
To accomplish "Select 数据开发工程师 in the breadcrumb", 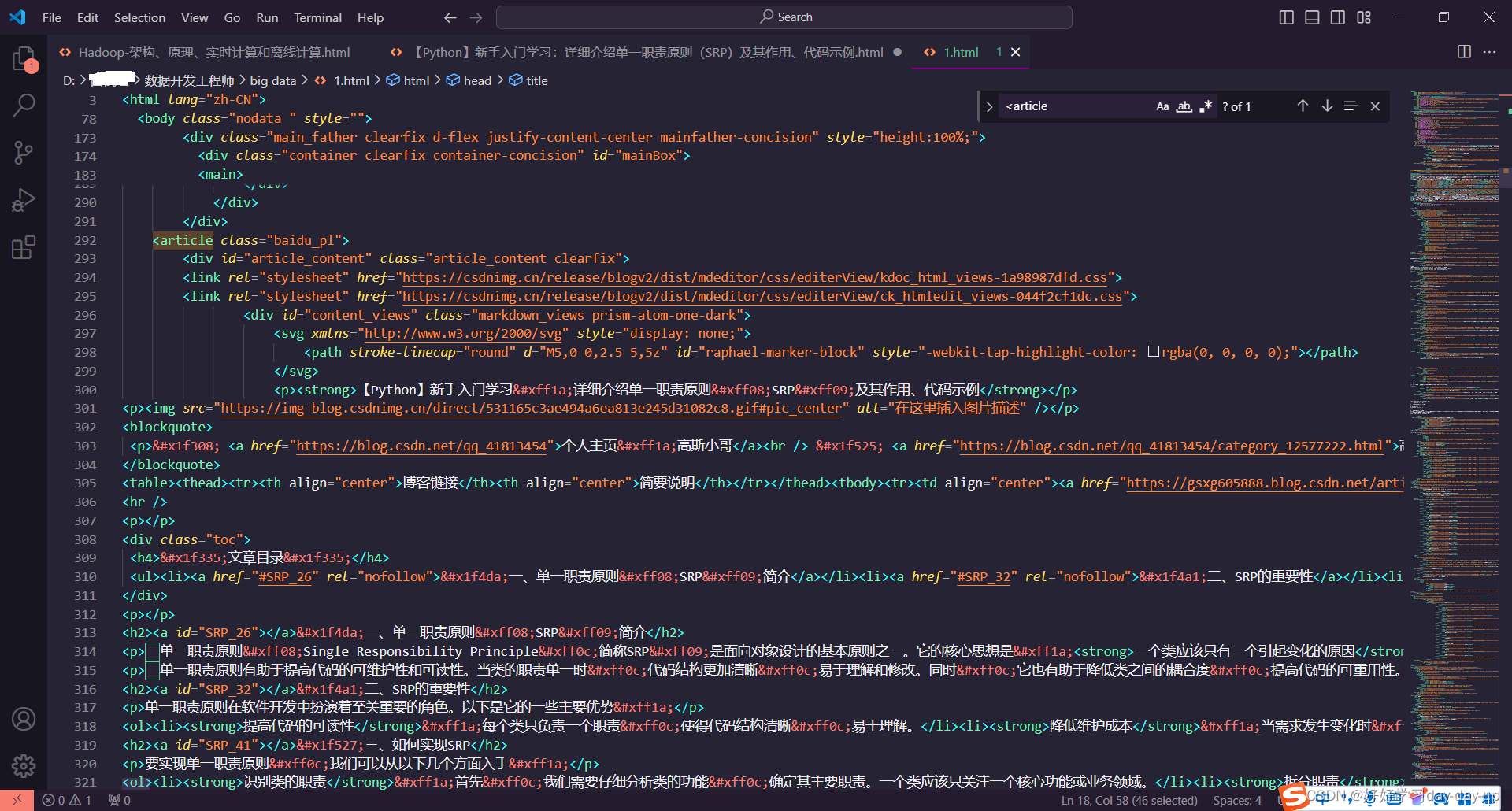I will pyautogui.click(x=189, y=80).
